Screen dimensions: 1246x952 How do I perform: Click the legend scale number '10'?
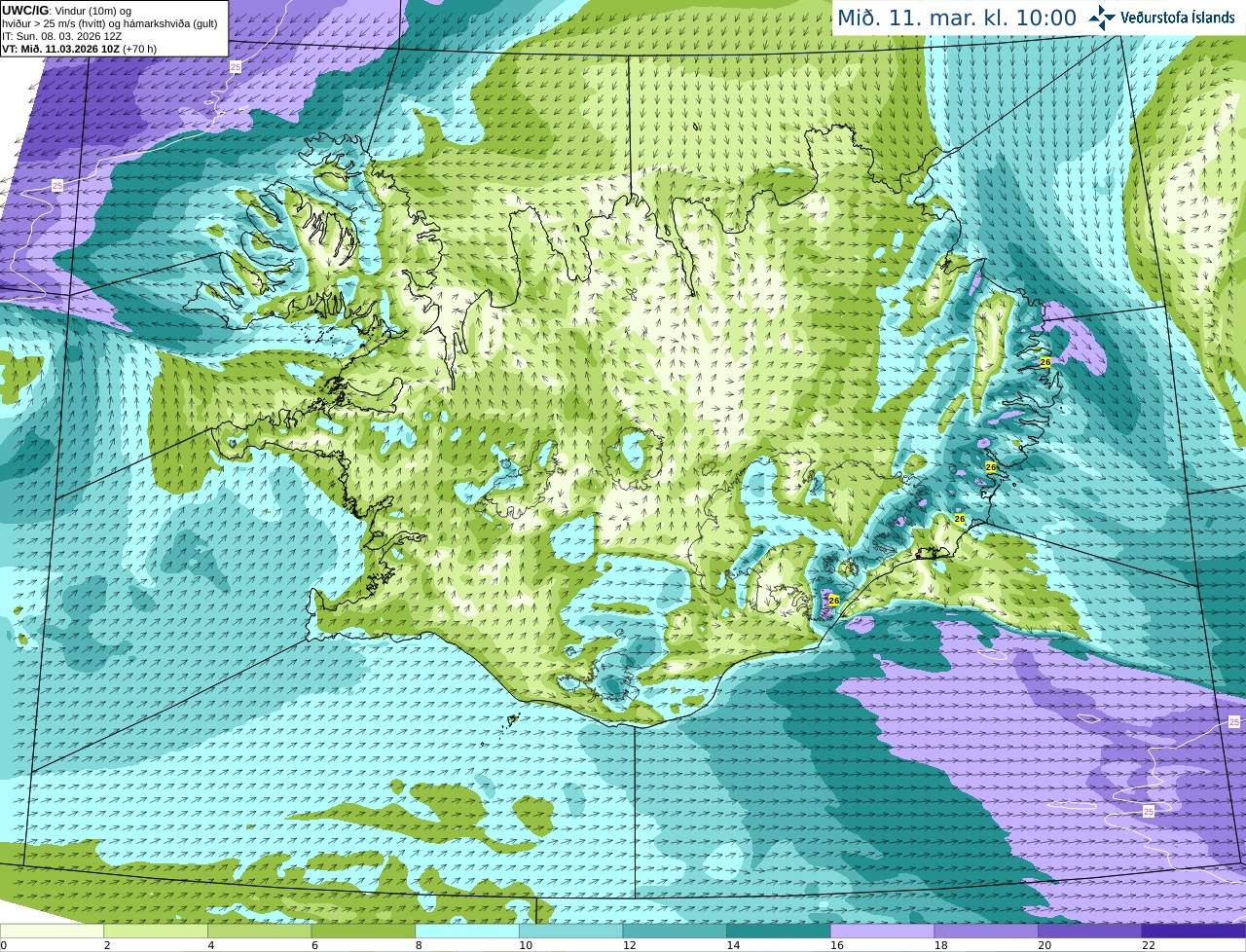click(x=525, y=945)
